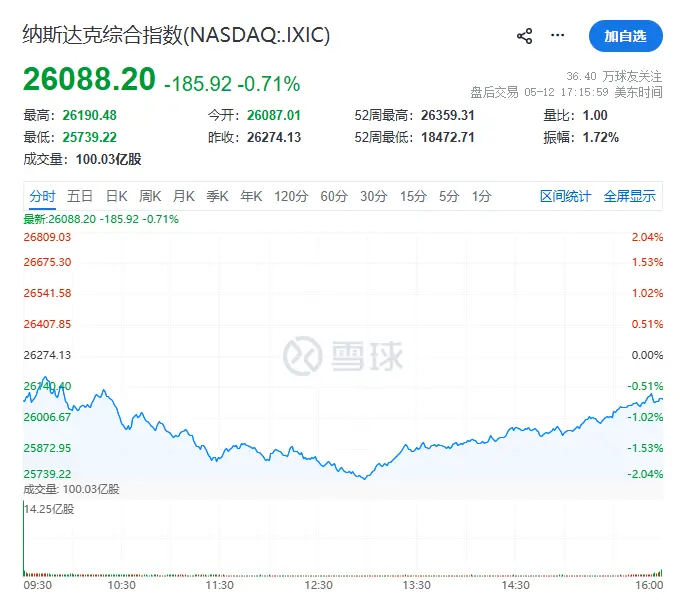Select the 分时 chart tab

42,196
